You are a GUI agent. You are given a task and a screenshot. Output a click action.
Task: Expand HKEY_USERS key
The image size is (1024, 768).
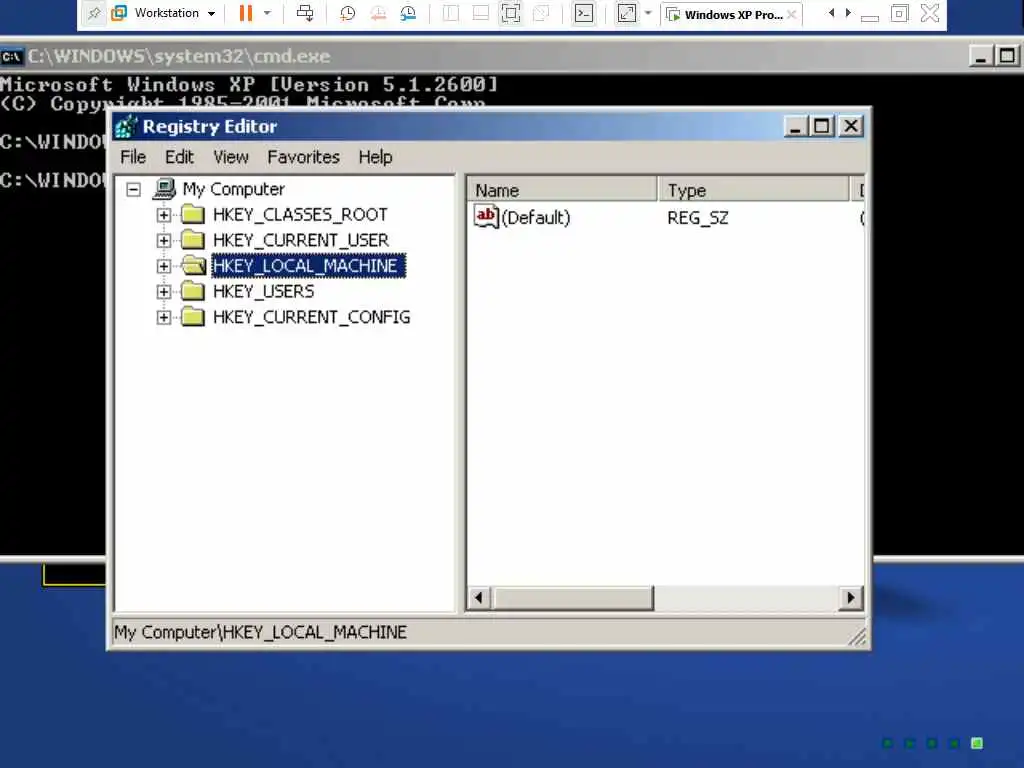[x=164, y=291]
